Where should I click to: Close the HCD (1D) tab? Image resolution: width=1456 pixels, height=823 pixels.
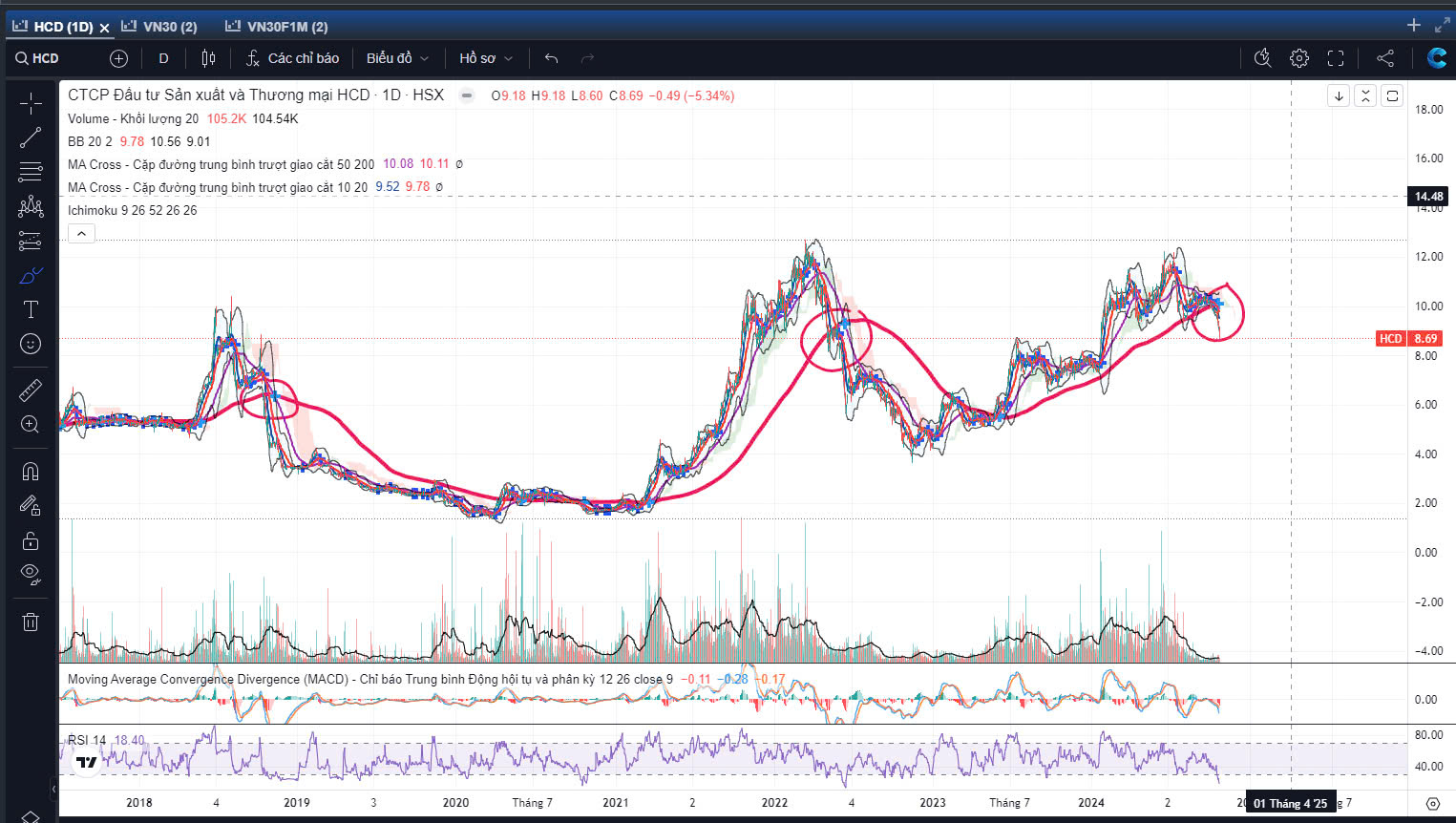coord(105,28)
